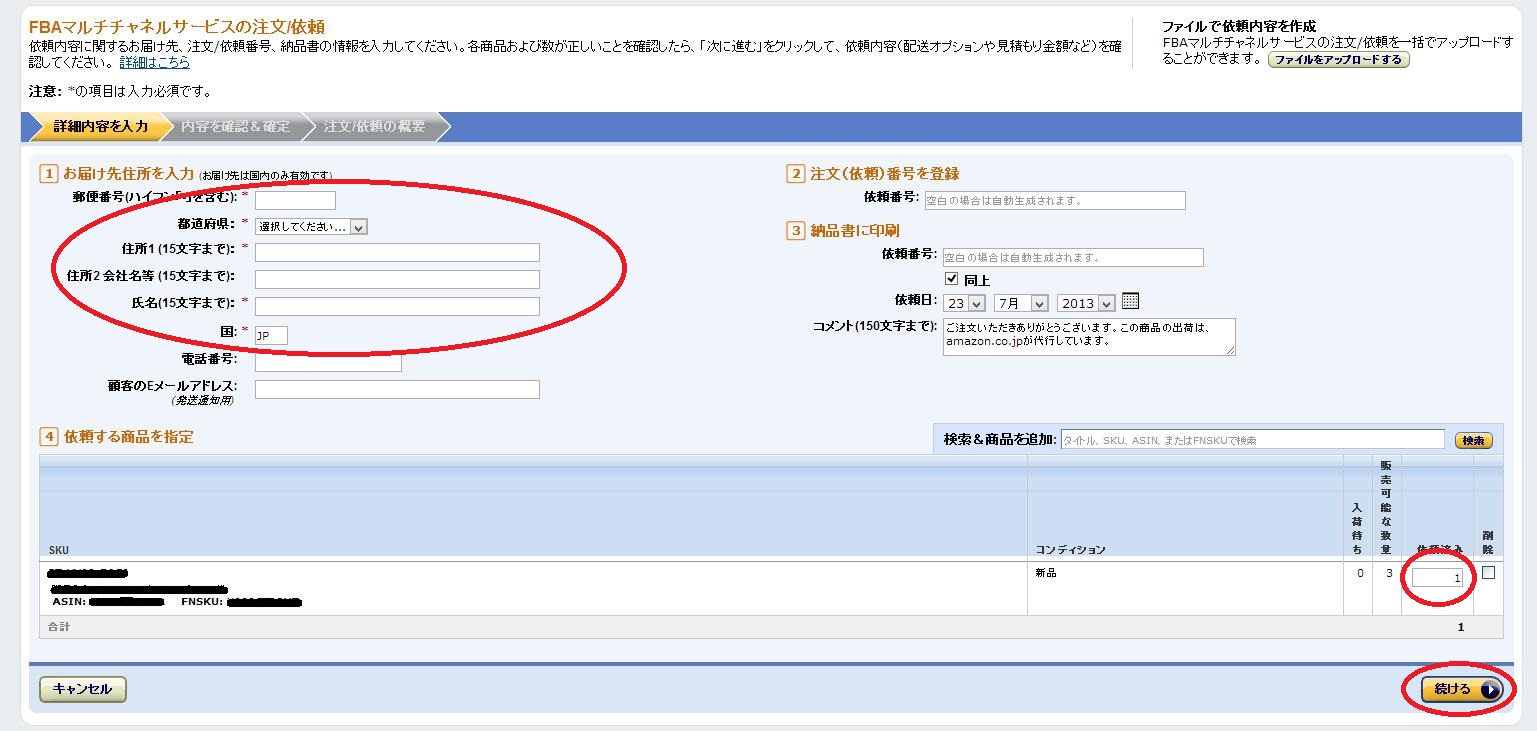Select the product search text box
This screenshot has width=1537, height=731.
click(x=1252, y=439)
